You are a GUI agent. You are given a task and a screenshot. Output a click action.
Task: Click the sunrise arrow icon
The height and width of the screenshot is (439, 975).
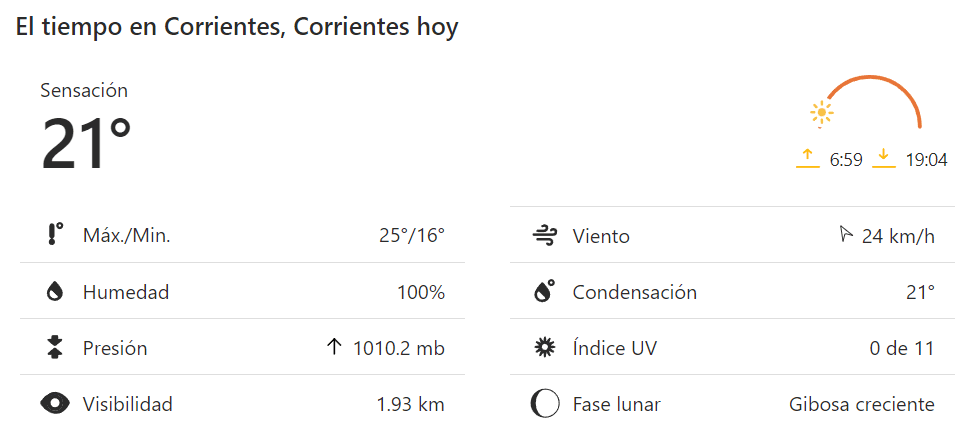coord(808,158)
